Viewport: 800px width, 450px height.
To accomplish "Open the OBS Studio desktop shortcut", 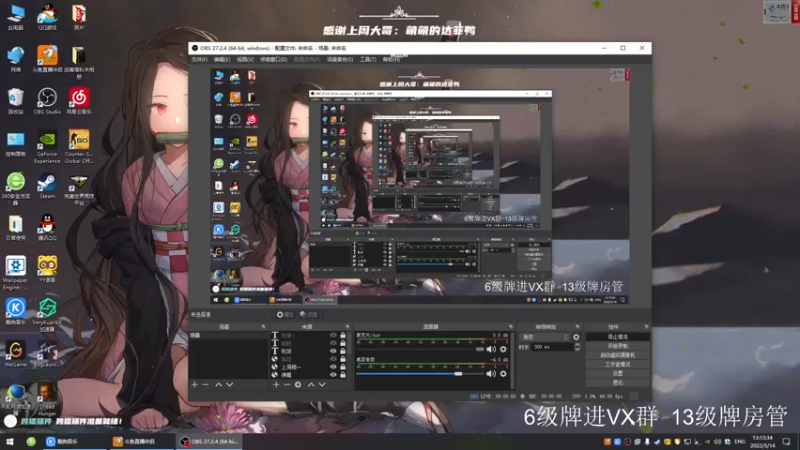I will [47, 101].
